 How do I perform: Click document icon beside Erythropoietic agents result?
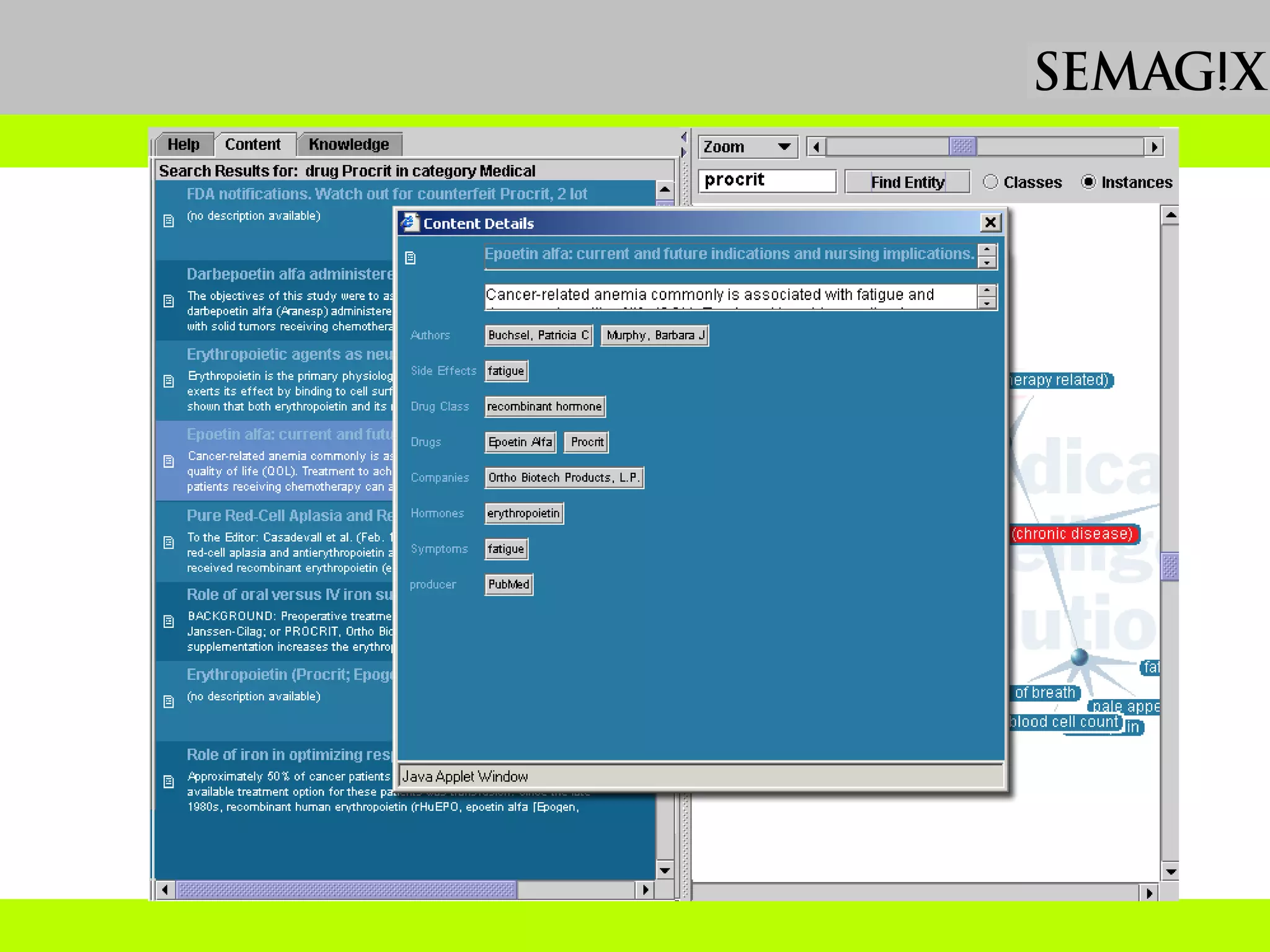pyautogui.click(x=168, y=381)
